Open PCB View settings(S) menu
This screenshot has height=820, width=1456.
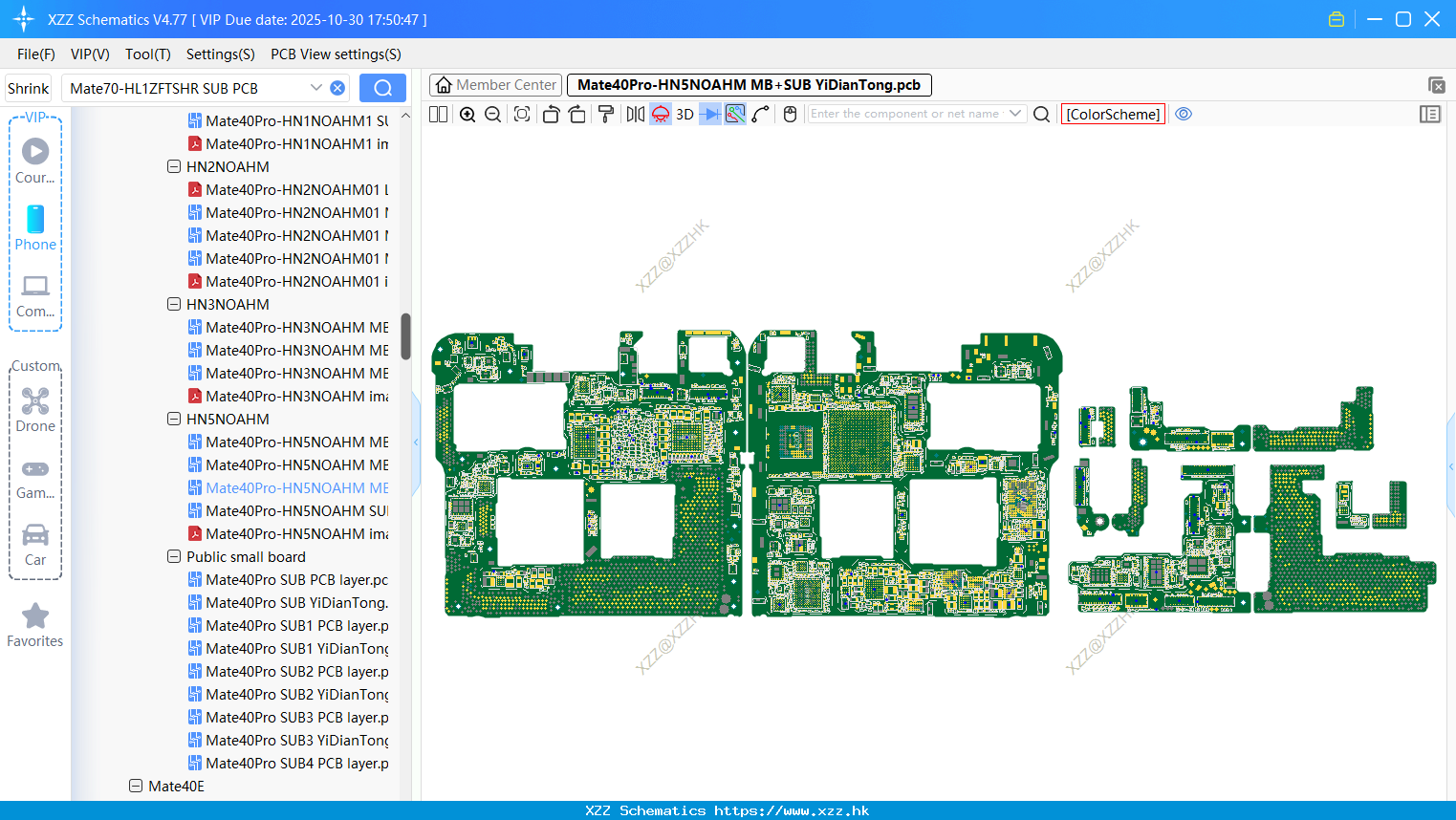click(336, 54)
